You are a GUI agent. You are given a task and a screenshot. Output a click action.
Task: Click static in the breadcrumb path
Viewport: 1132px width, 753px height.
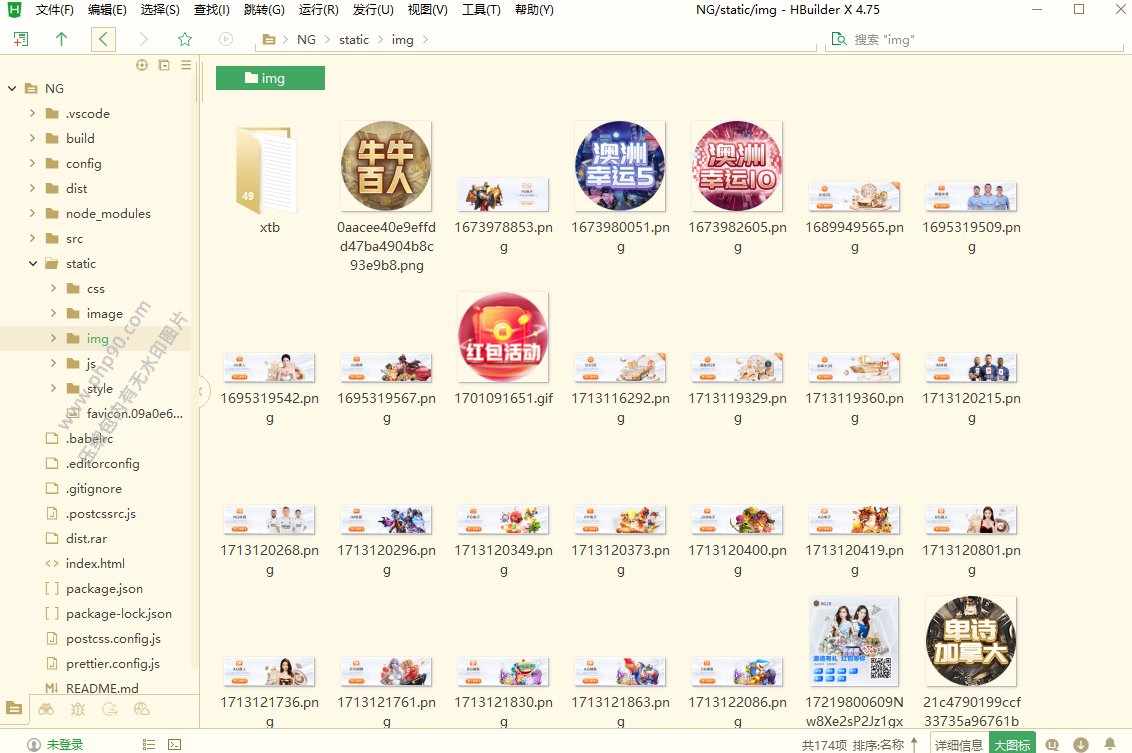pos(354,40)
